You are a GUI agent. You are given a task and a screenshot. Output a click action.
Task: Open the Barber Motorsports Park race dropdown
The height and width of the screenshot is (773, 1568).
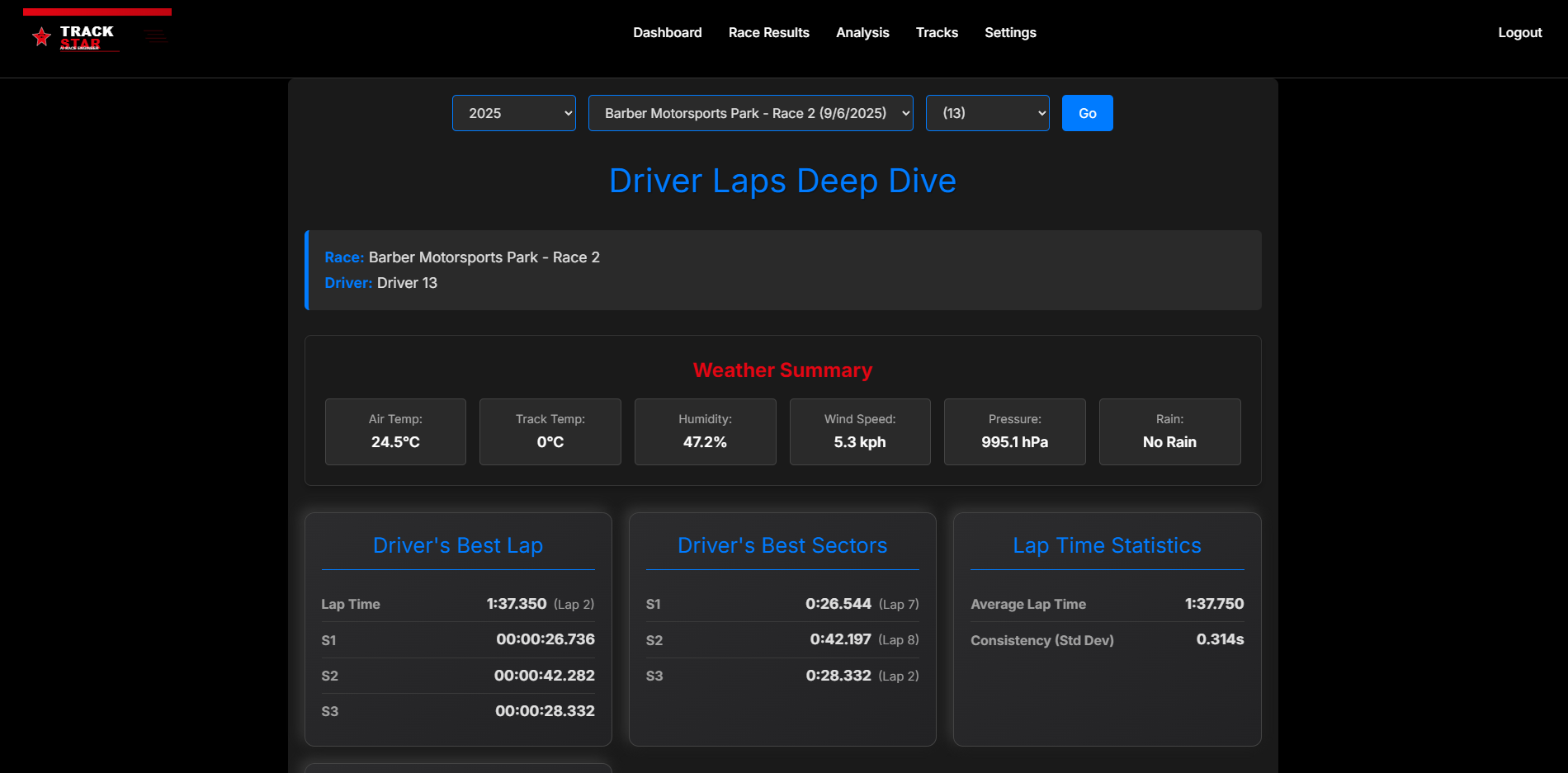click(750, 113)
